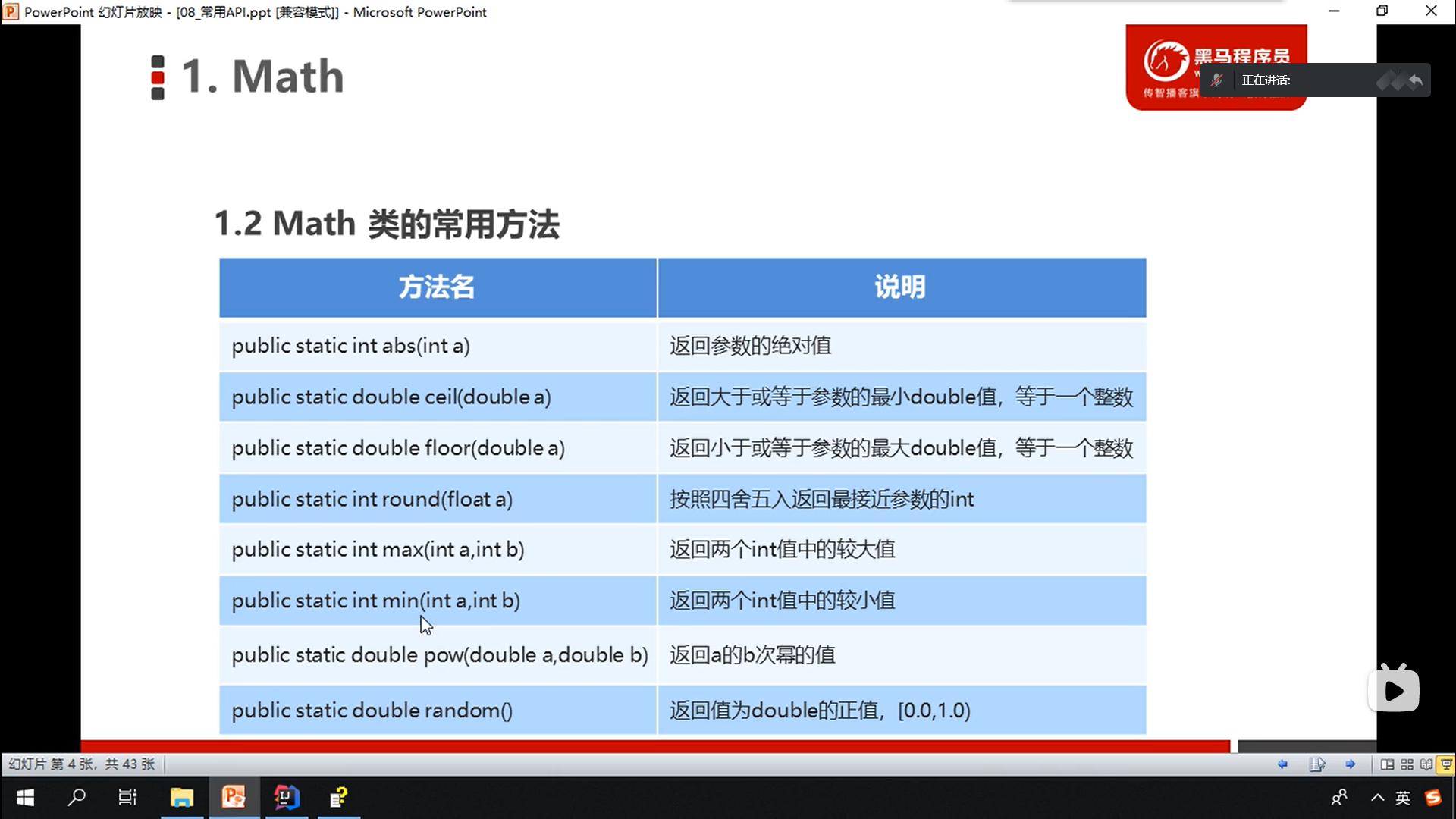
Task: Advance to next slide with the forward arrow
Action: (1352, 764)
